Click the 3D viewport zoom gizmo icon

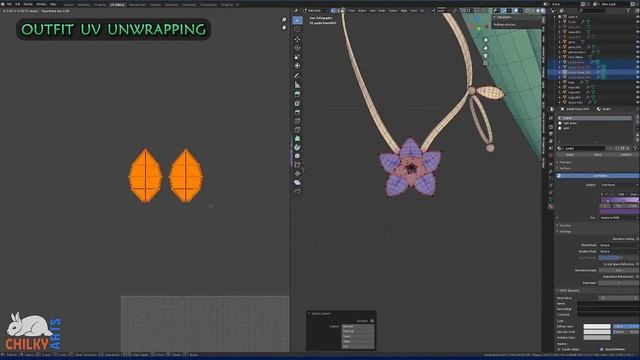click(486, 40)
